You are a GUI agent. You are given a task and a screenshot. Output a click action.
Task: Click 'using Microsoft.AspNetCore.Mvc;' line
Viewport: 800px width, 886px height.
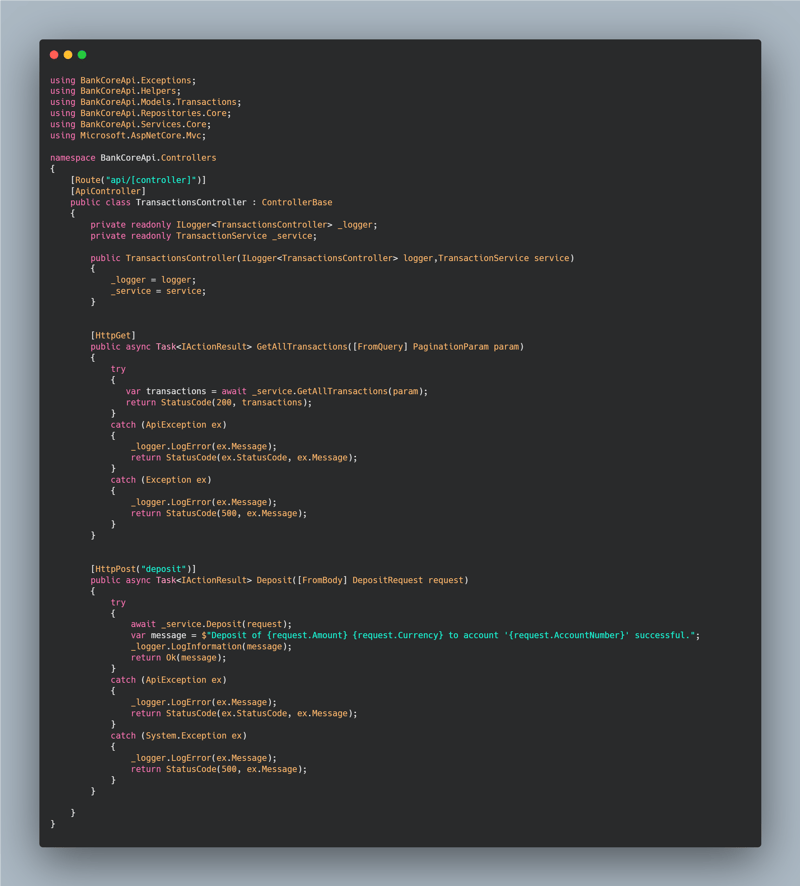coord(128,136)
